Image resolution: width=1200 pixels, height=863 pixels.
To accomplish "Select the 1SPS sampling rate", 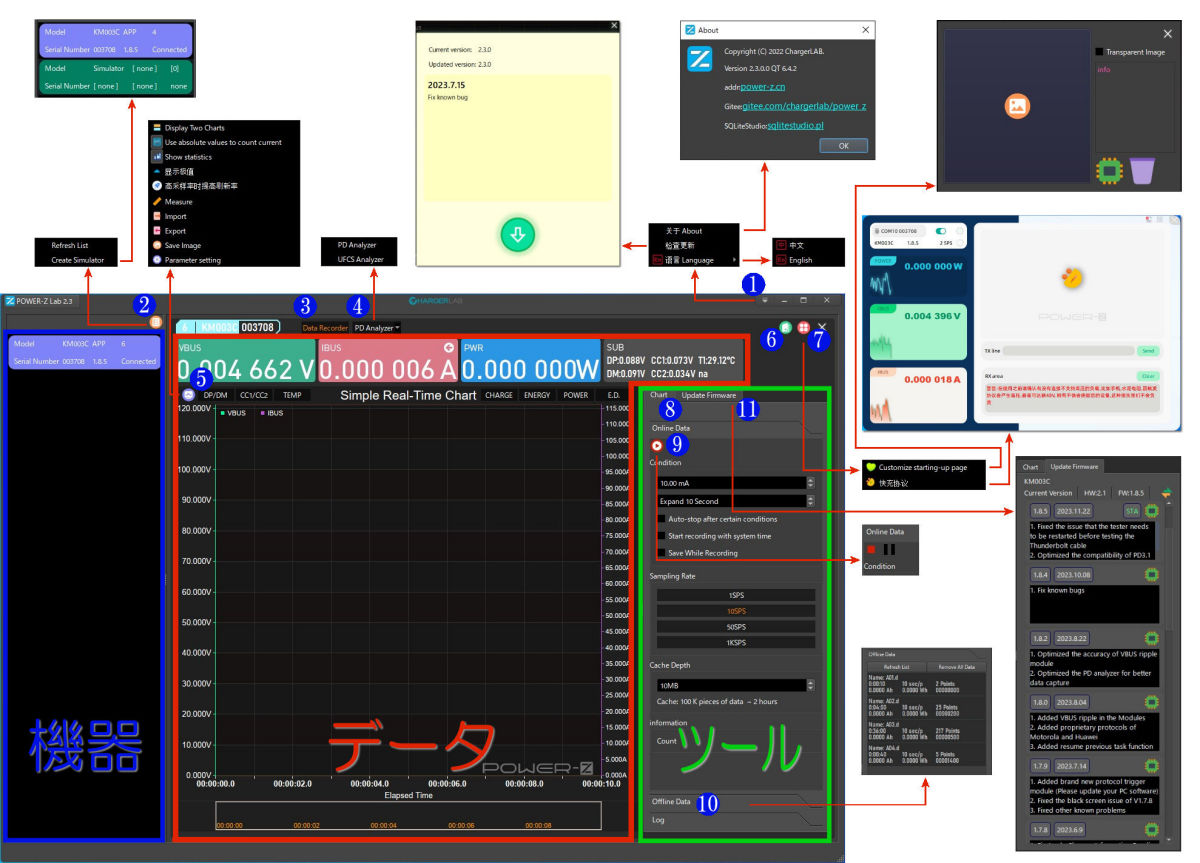I will pyautogui.click(x=736, y=595).
